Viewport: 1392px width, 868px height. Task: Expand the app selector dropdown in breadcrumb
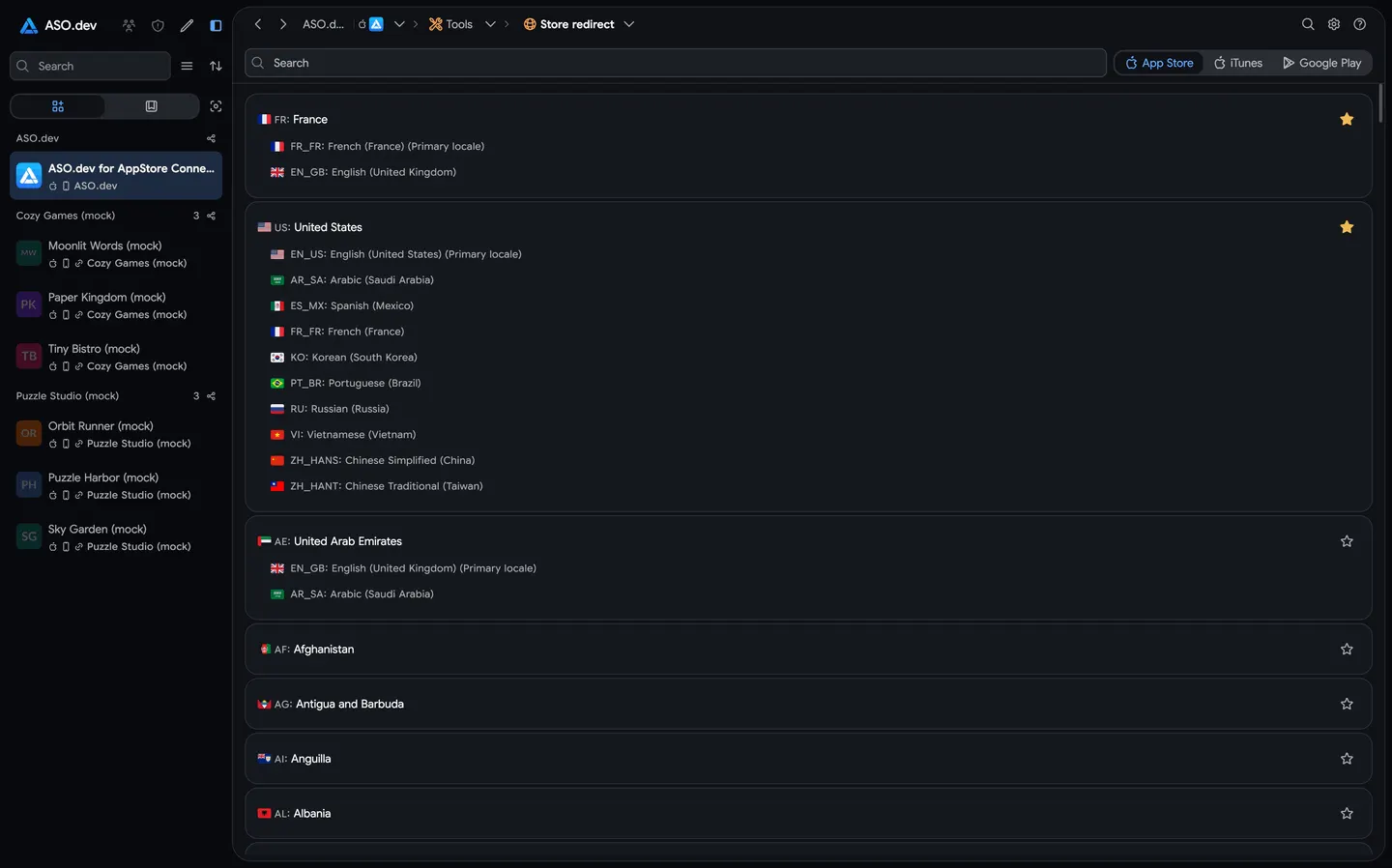coord(398,24)
